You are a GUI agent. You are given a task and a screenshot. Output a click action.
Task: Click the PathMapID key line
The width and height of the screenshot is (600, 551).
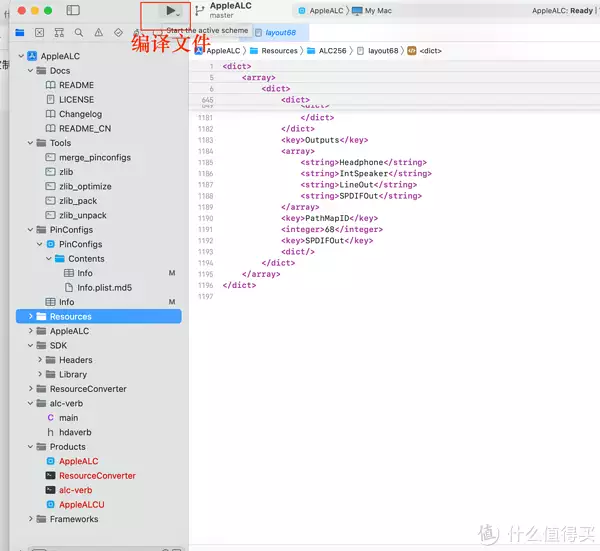coord(329,218)
